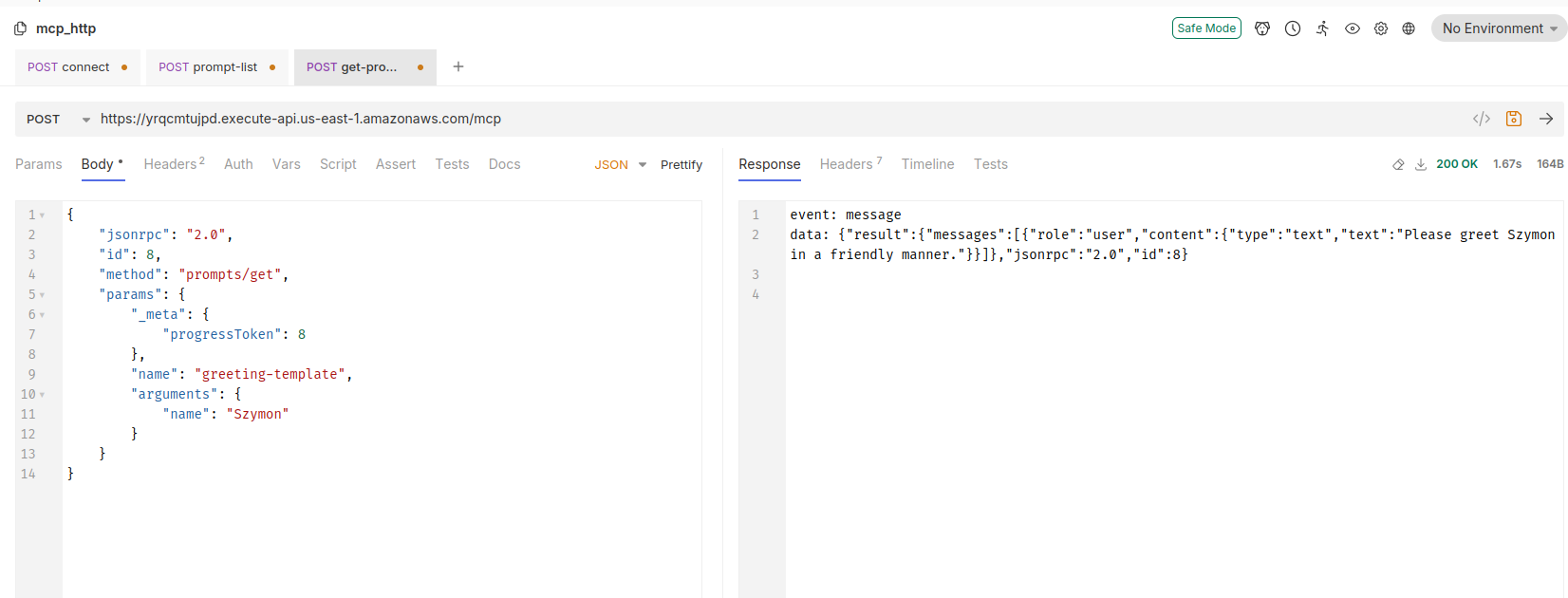Open the Bruno dog icon menu
Image resolution: width=1568 pixels, height=598 pixels.
click(x=1262, y=28)
